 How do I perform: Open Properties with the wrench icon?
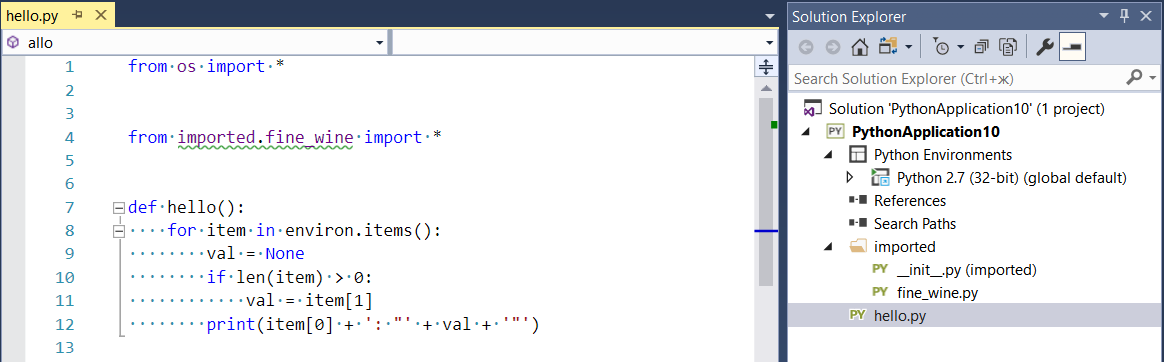tap(1044, 47)
